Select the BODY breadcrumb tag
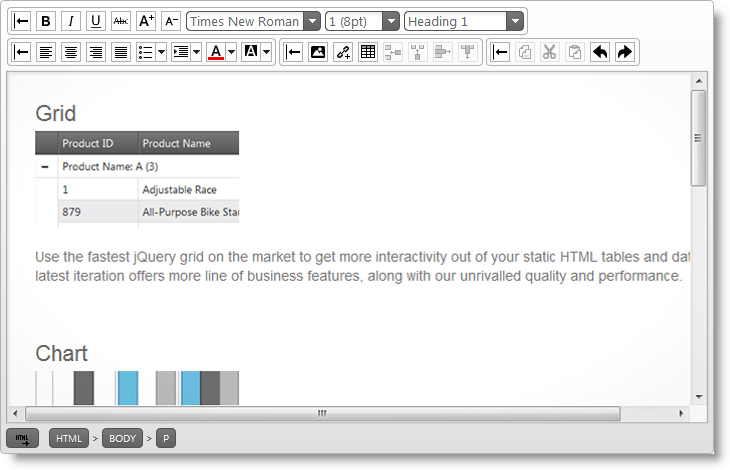 (x=122, y=438)
